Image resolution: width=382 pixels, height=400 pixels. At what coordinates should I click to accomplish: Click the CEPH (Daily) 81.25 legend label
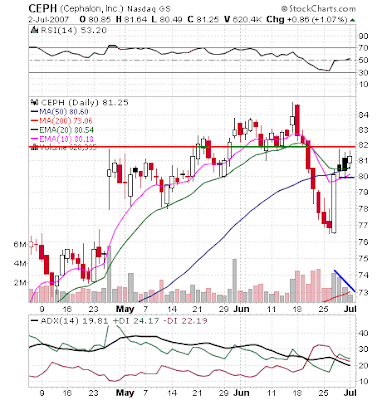[x=84, y=103]
